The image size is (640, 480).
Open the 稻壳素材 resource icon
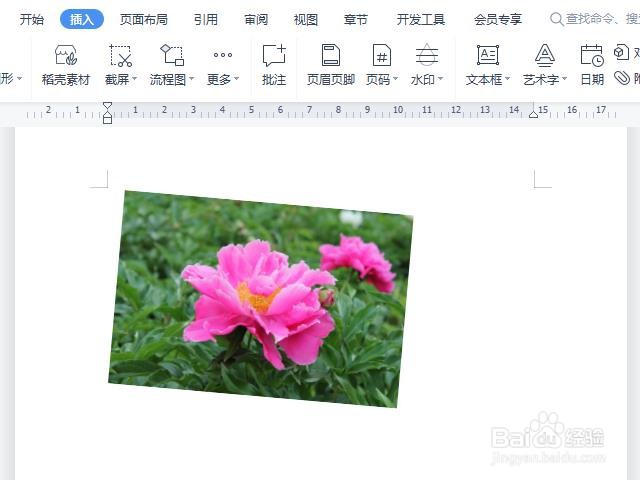pos(66,55)
